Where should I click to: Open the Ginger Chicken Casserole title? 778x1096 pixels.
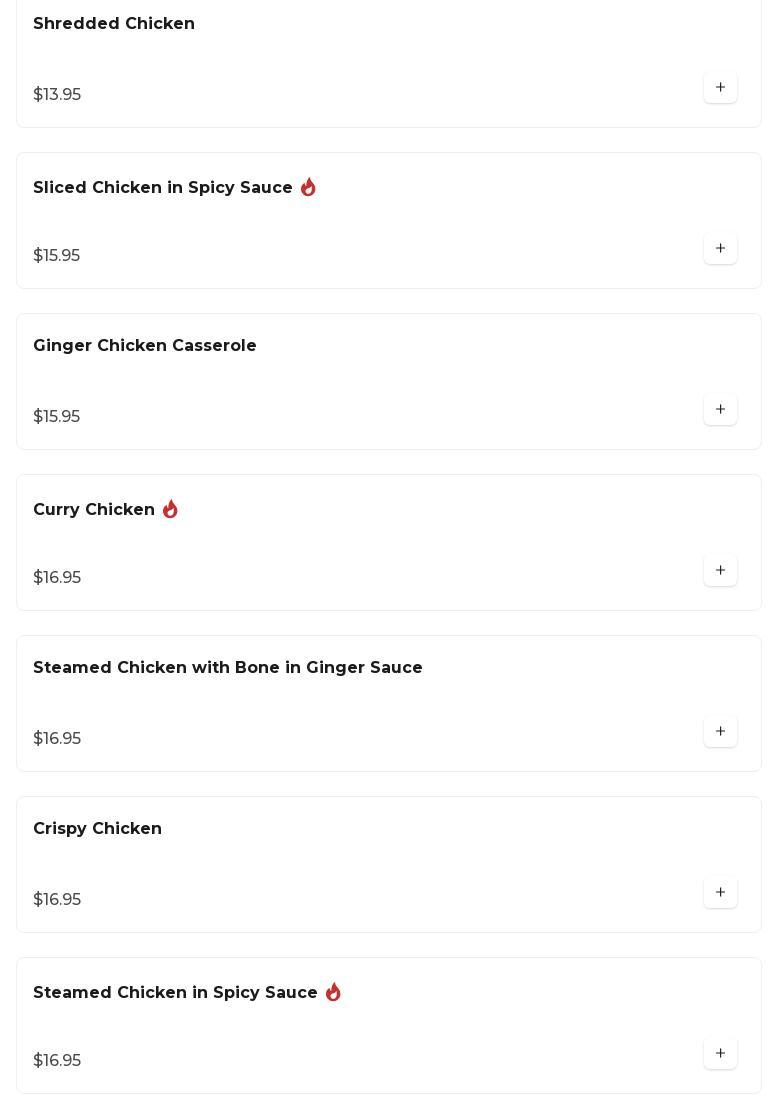(145, 346)
